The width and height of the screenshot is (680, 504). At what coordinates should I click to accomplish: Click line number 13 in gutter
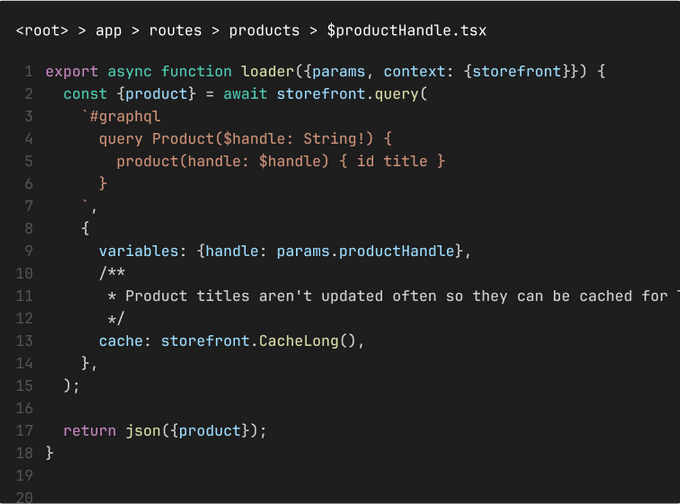(24, 341)
